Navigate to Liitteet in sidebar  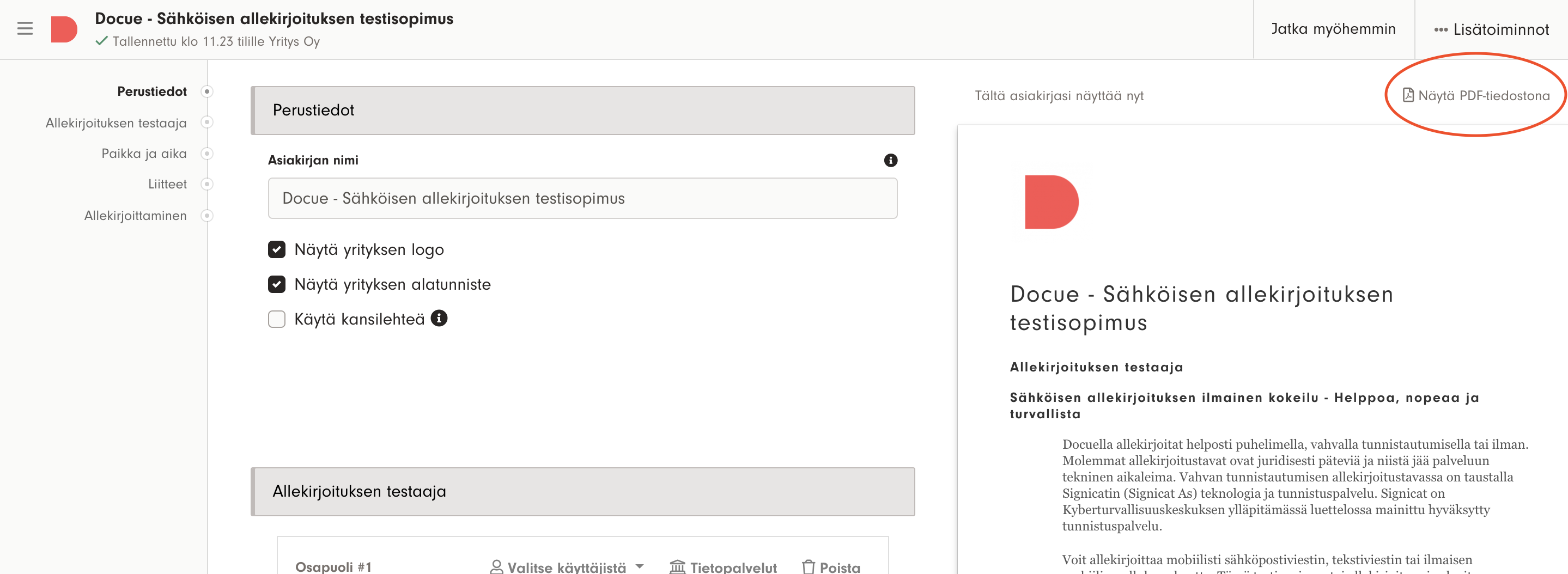point(167,184)
